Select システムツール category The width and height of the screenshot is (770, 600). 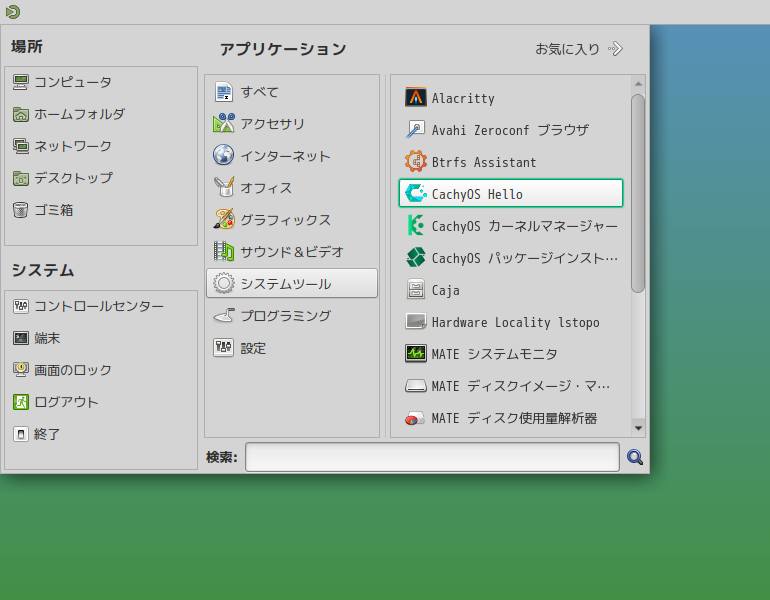pyautogui.click(x=292, y=283)
